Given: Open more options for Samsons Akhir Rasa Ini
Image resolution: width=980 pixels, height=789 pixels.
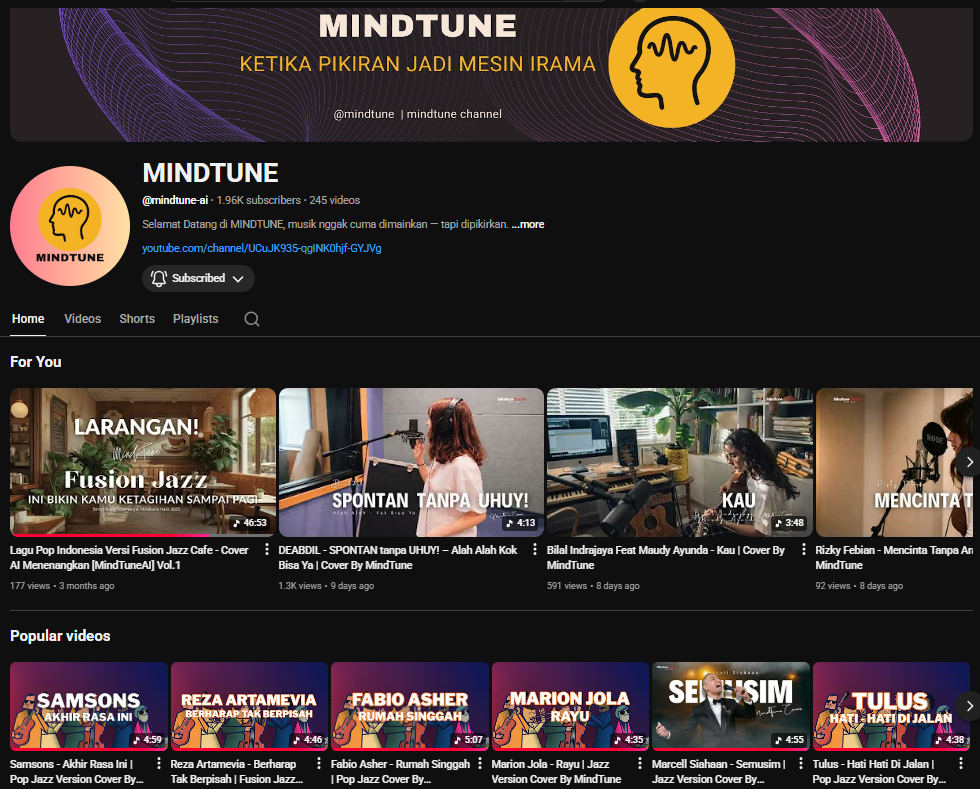Looking at the screenshot, I should (159, 764).
